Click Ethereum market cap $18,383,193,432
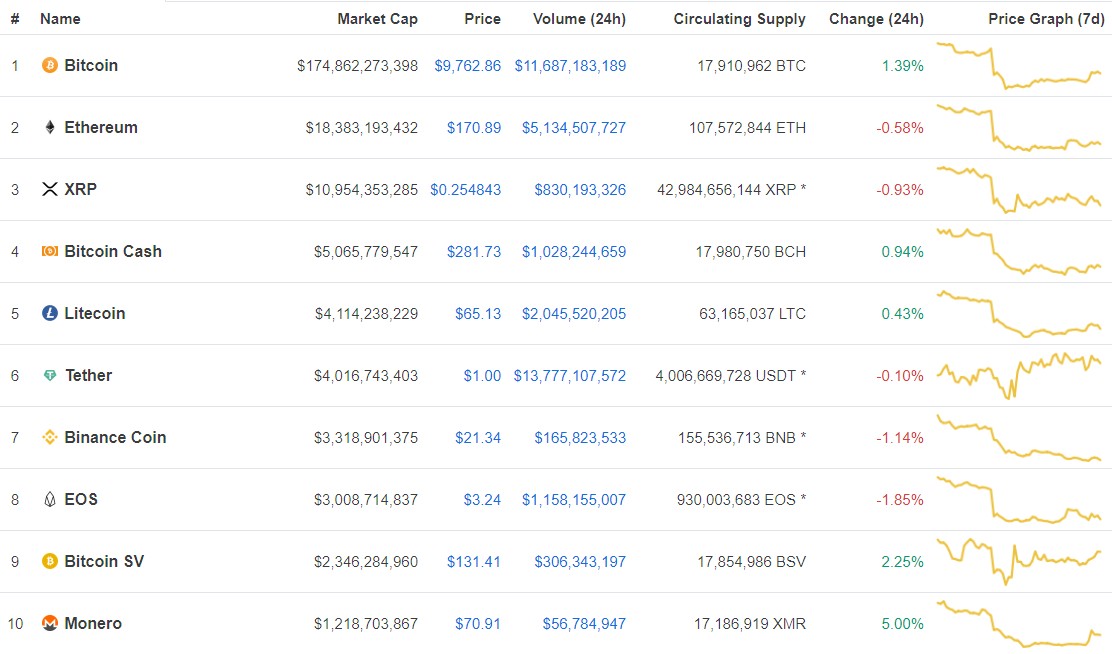1112x654 pixels. pyautogui.click(x=362, y=128)
